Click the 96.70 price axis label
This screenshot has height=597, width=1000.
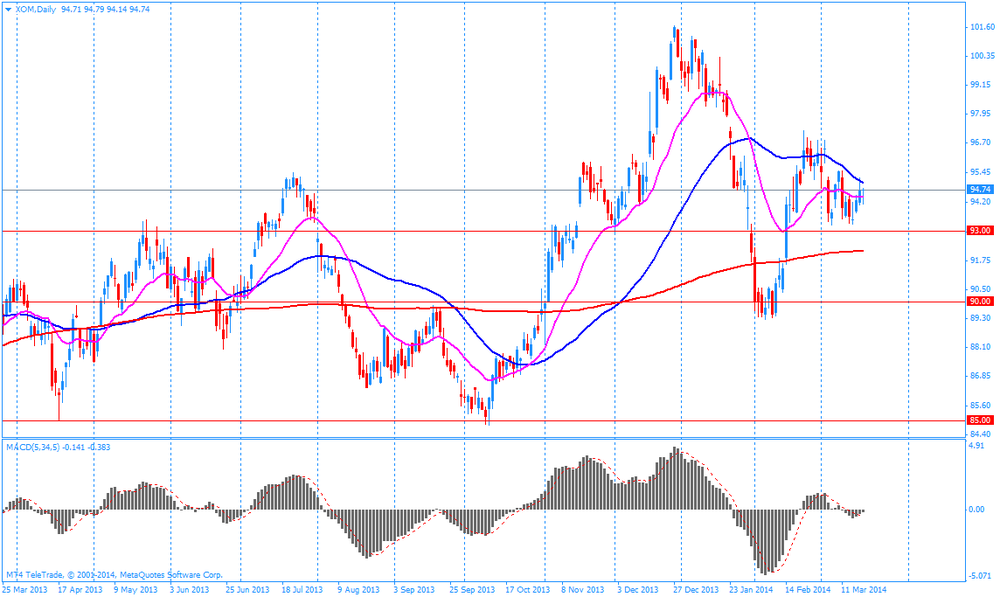tap(982, 142)
